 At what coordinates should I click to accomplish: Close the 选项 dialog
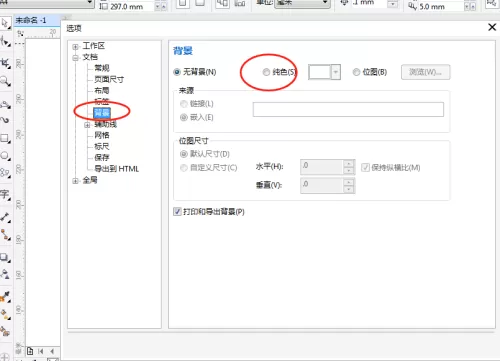492,27
